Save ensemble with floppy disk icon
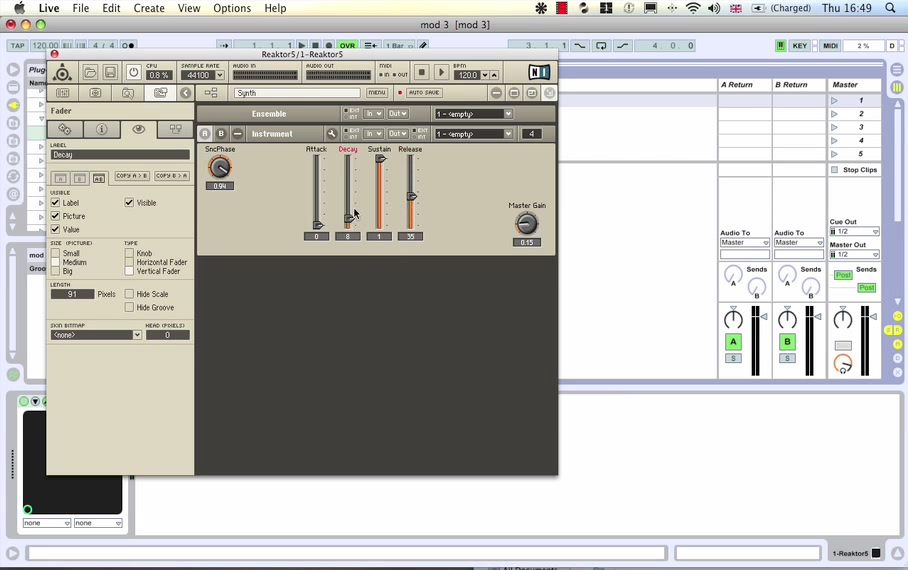 tap(110, 72)
